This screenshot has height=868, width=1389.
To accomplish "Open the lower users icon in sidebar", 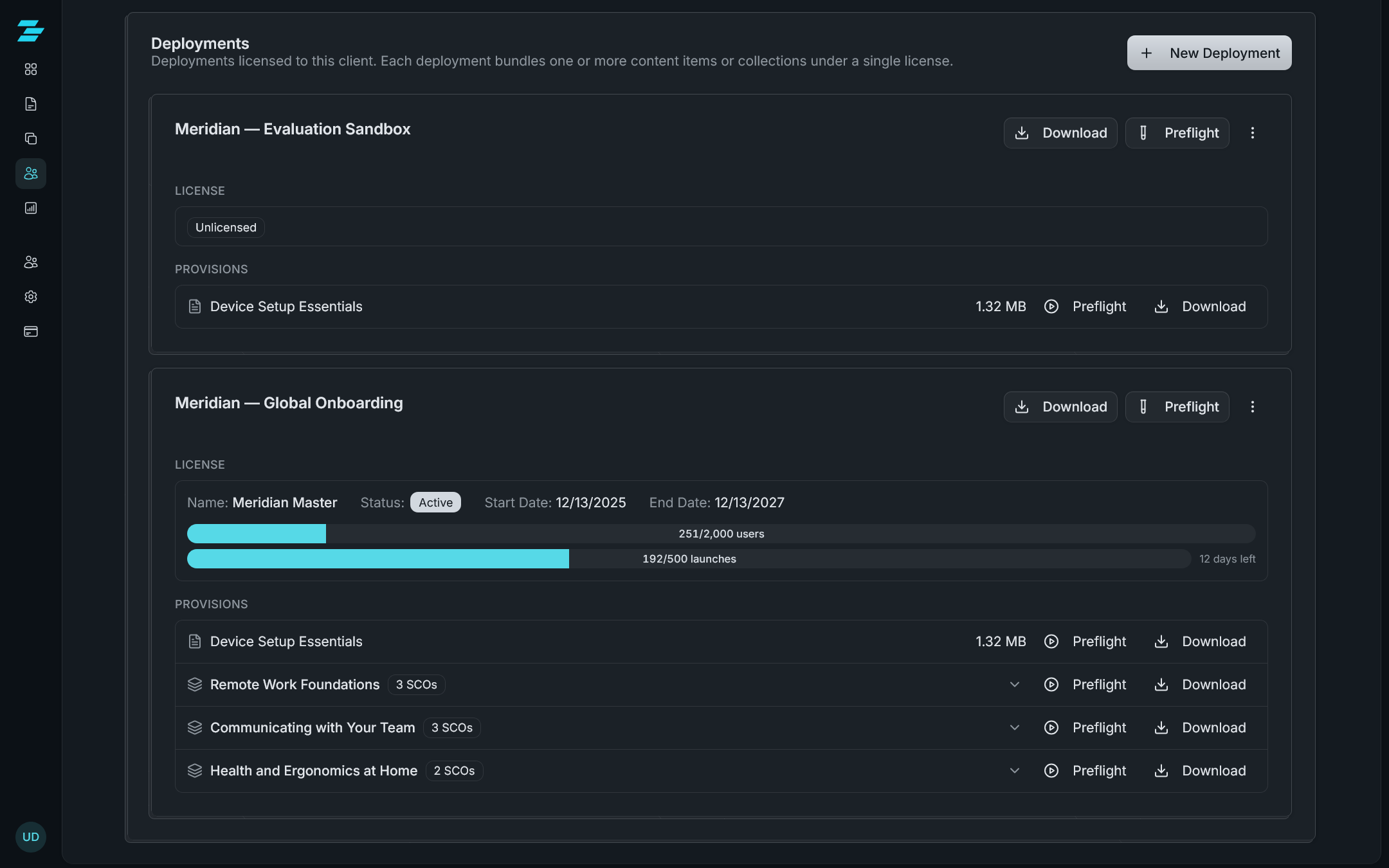I will pyautogui.click(x=31, y=262).
